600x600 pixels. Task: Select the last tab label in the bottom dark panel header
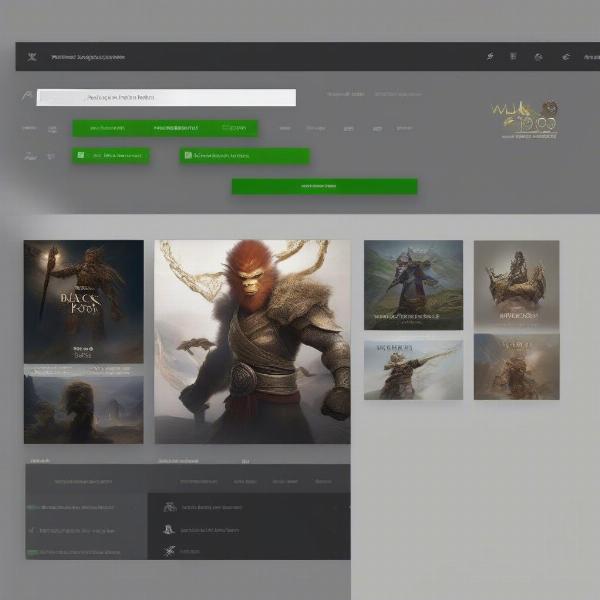point(323,481)
